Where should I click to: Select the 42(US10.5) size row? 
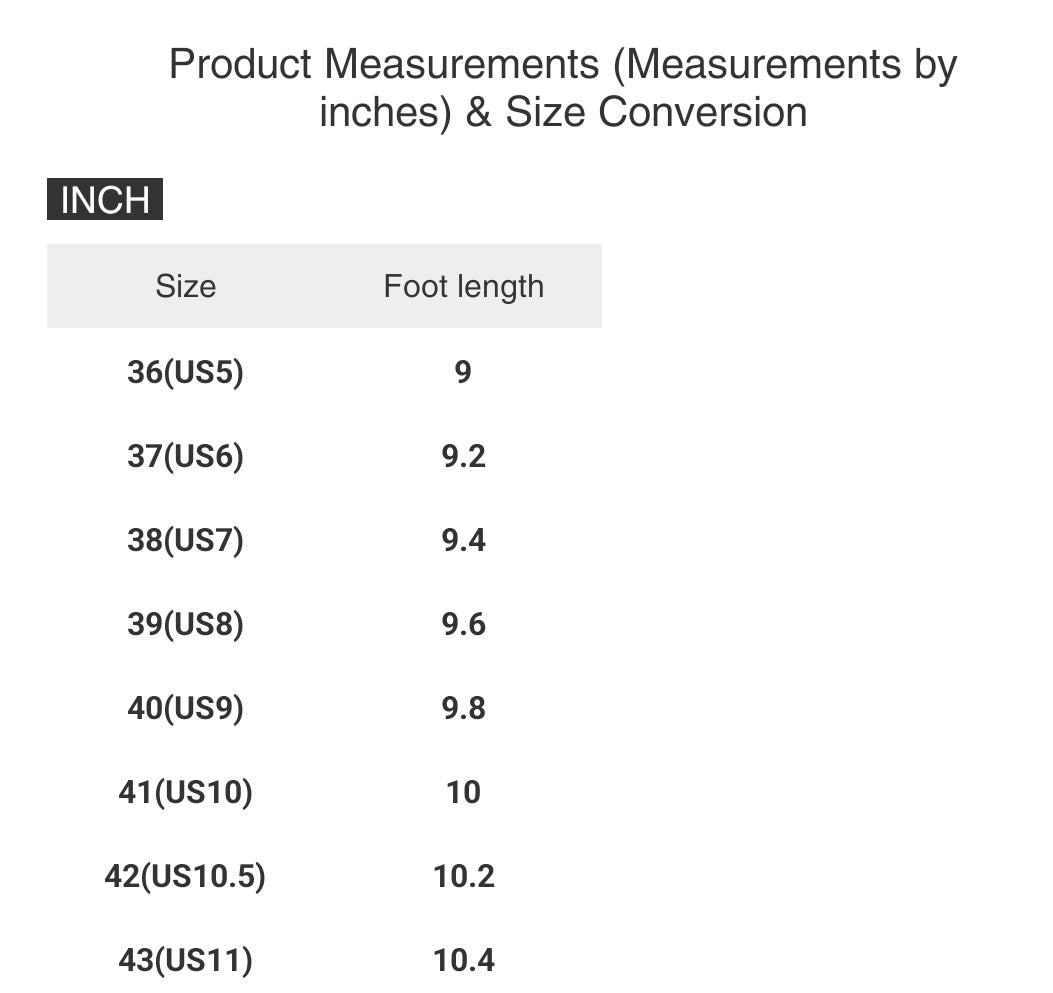coord(324,876)
